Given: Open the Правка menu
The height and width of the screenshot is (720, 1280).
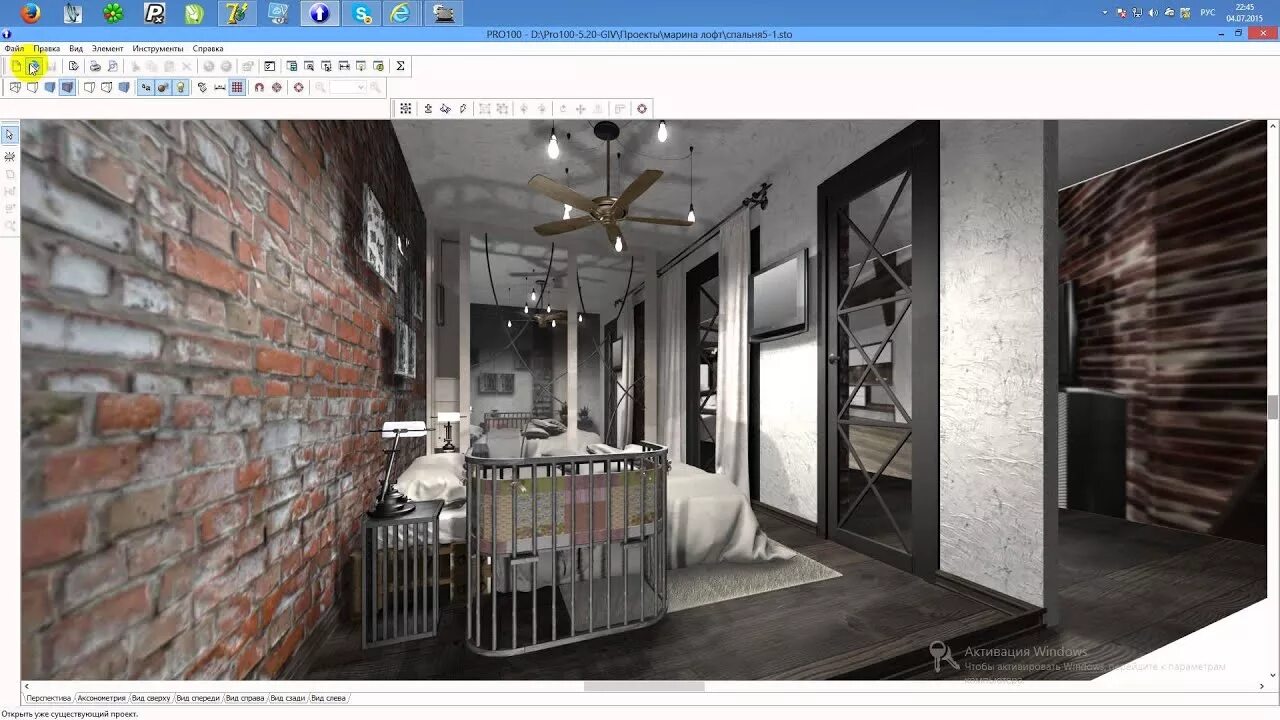Looking at the screenshot, I should coord(46,48).
